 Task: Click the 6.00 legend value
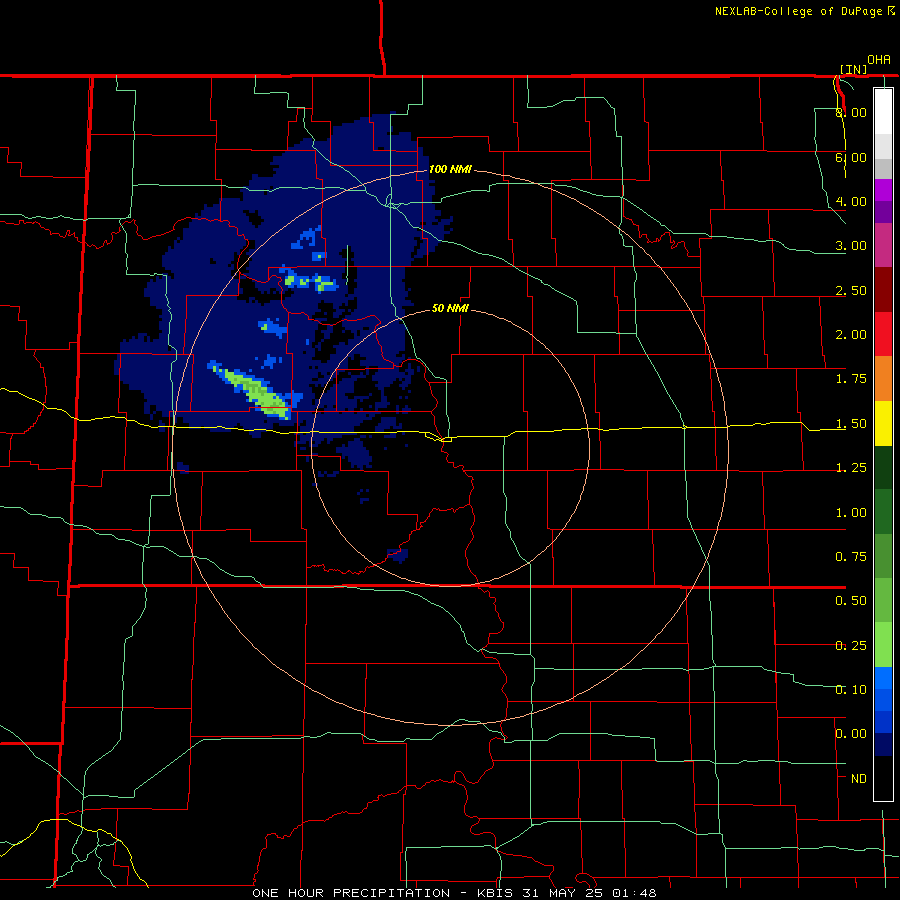coord(851,157)
